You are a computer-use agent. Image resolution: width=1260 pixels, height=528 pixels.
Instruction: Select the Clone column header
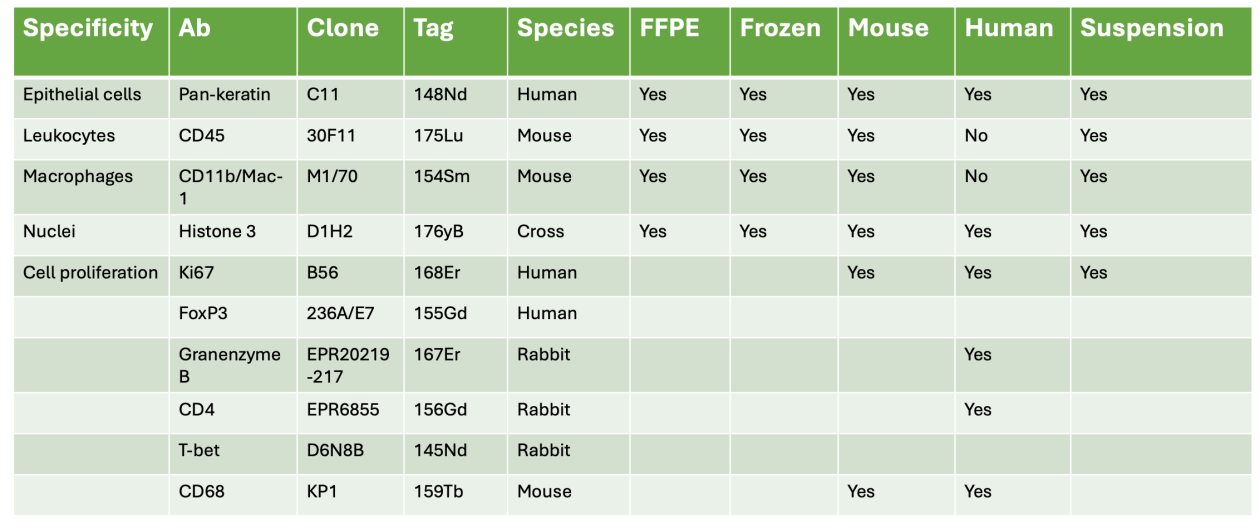point(343,29)
